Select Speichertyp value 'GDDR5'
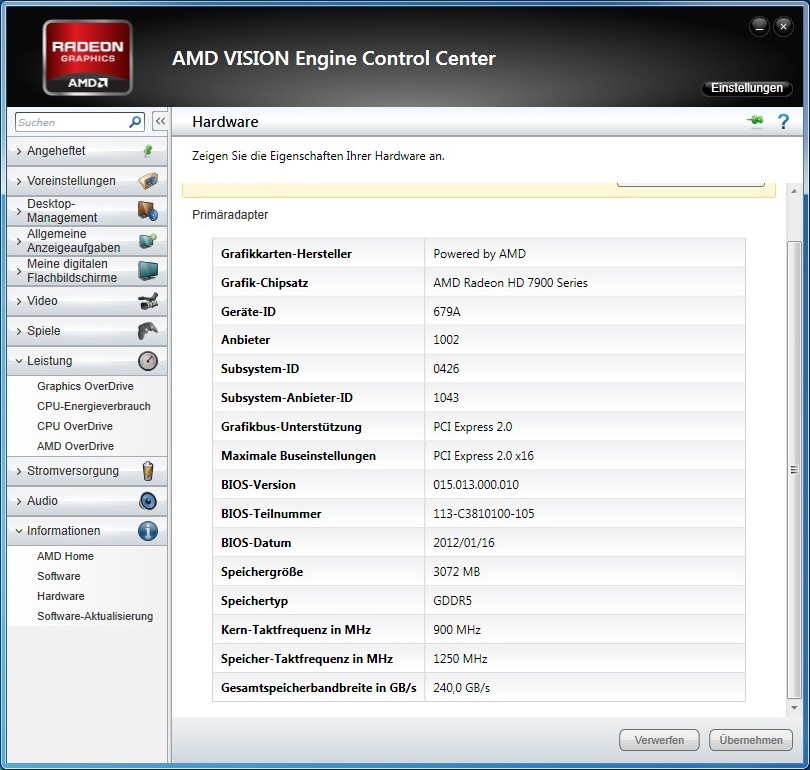Screen dimensions: 810x770 pos(453,601)
